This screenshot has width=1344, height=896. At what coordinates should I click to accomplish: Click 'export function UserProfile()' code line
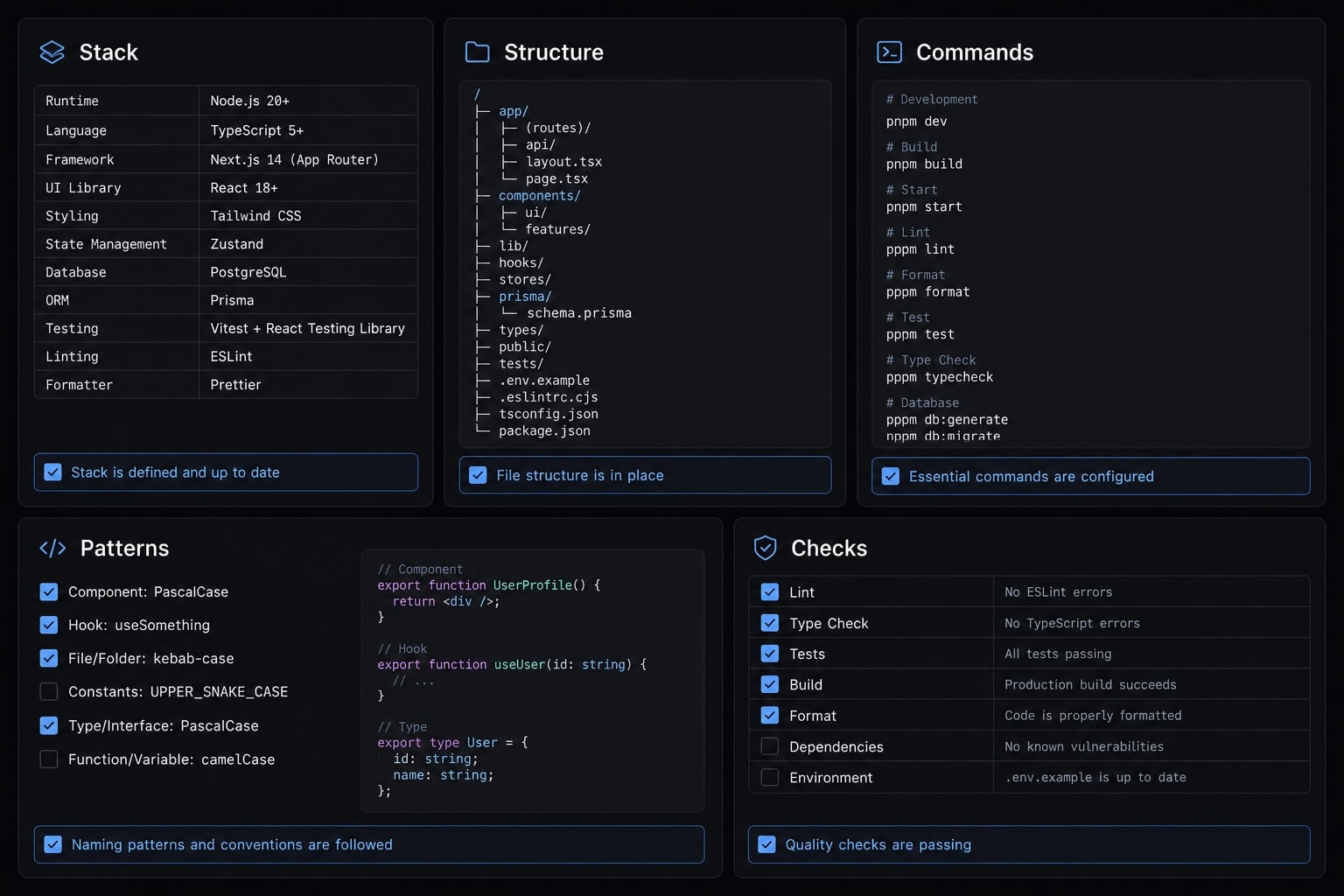pyautogui.click(x=489, y=585)
